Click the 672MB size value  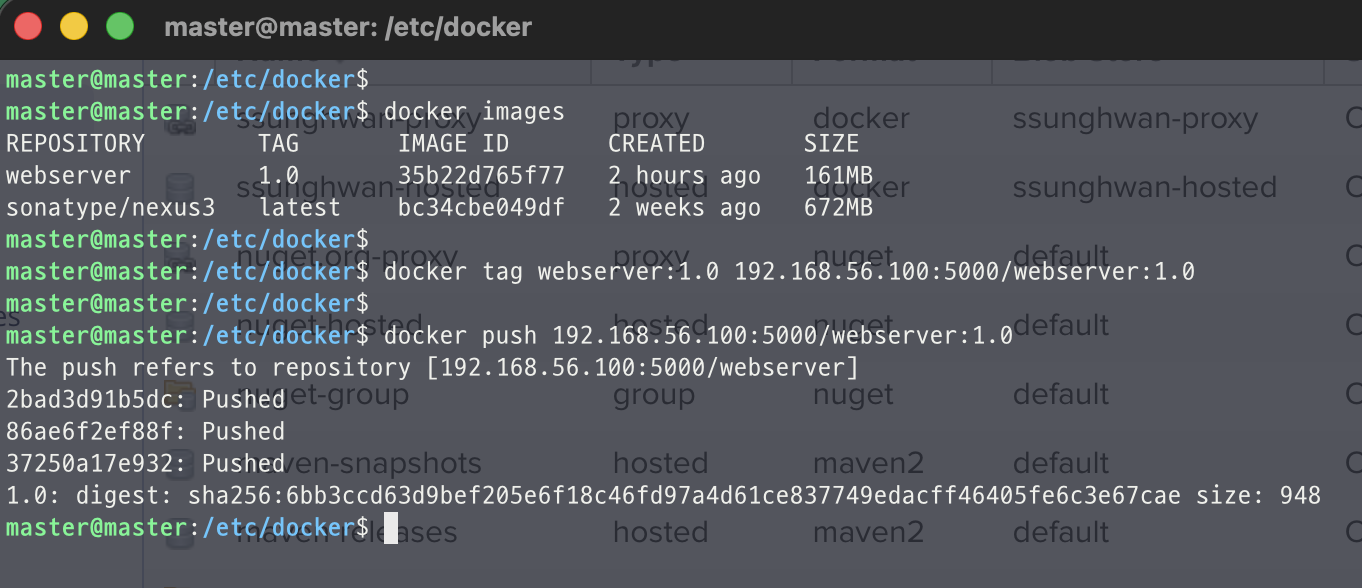[x=838, y=208]
